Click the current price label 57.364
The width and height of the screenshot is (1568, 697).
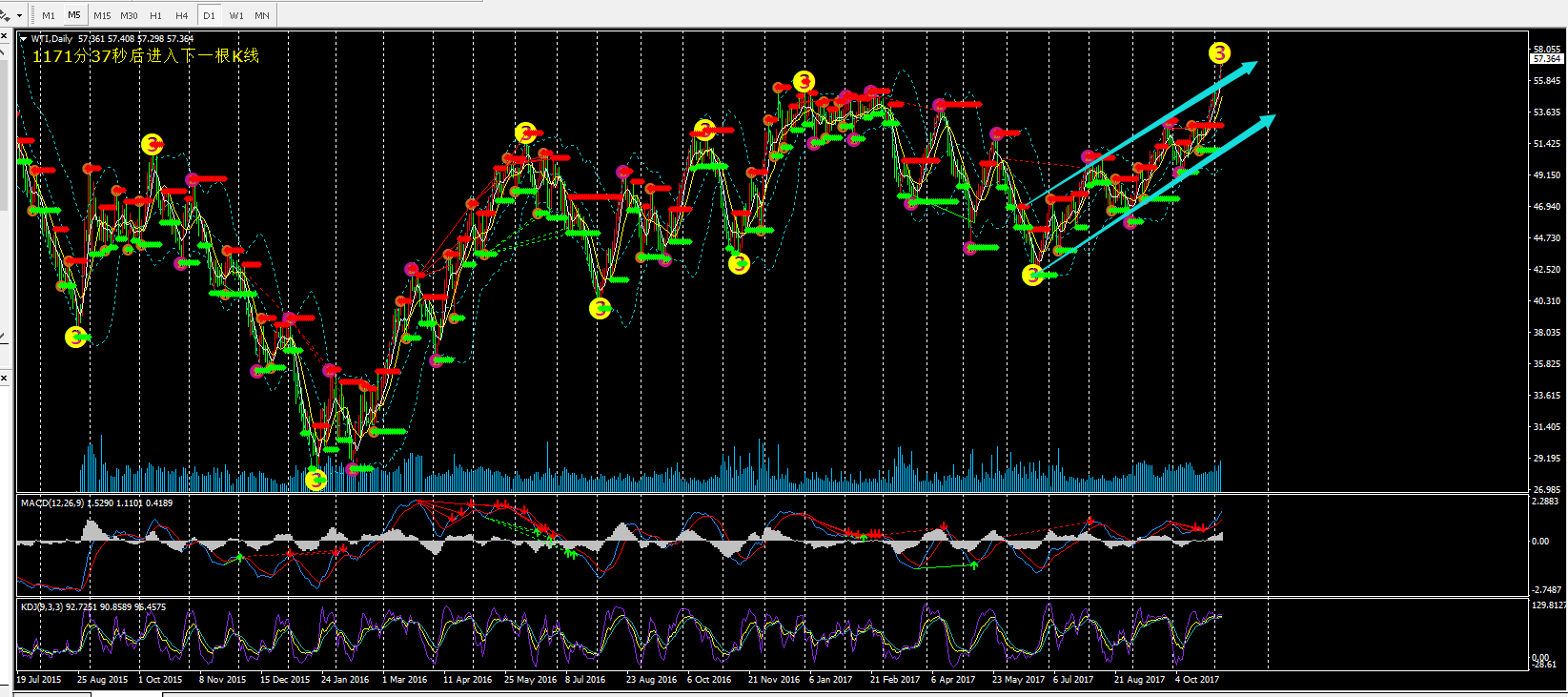click(1546, 59)
